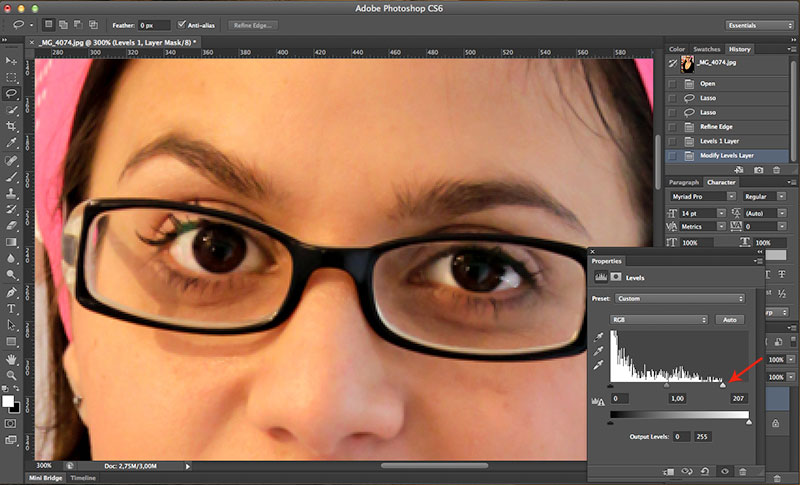Screen dimensions: 800x485
Task: Delete the adjustment layer via Properties trash icon
Action: [x=742, y=471]
